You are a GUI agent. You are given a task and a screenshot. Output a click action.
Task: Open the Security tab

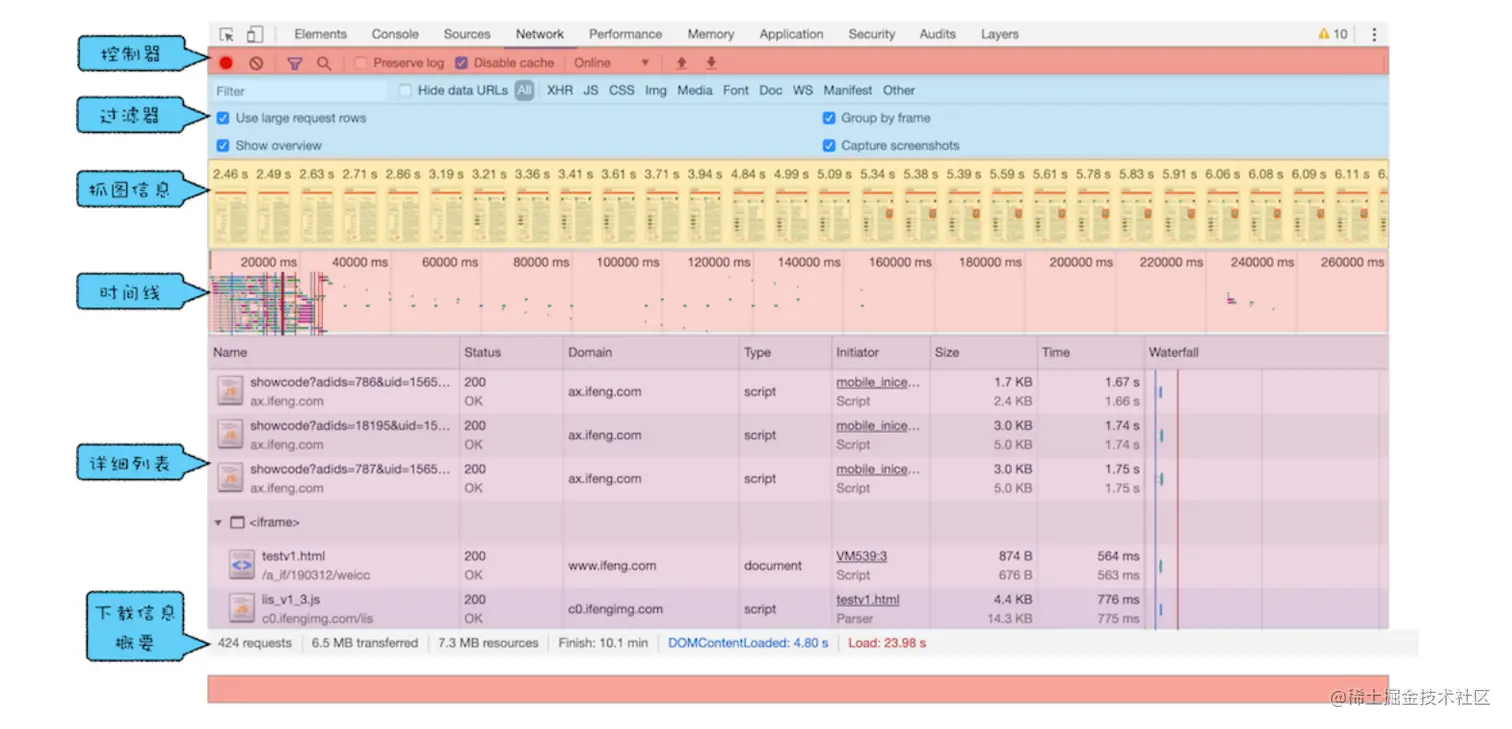pyautogui.click(x=872, y=34)
